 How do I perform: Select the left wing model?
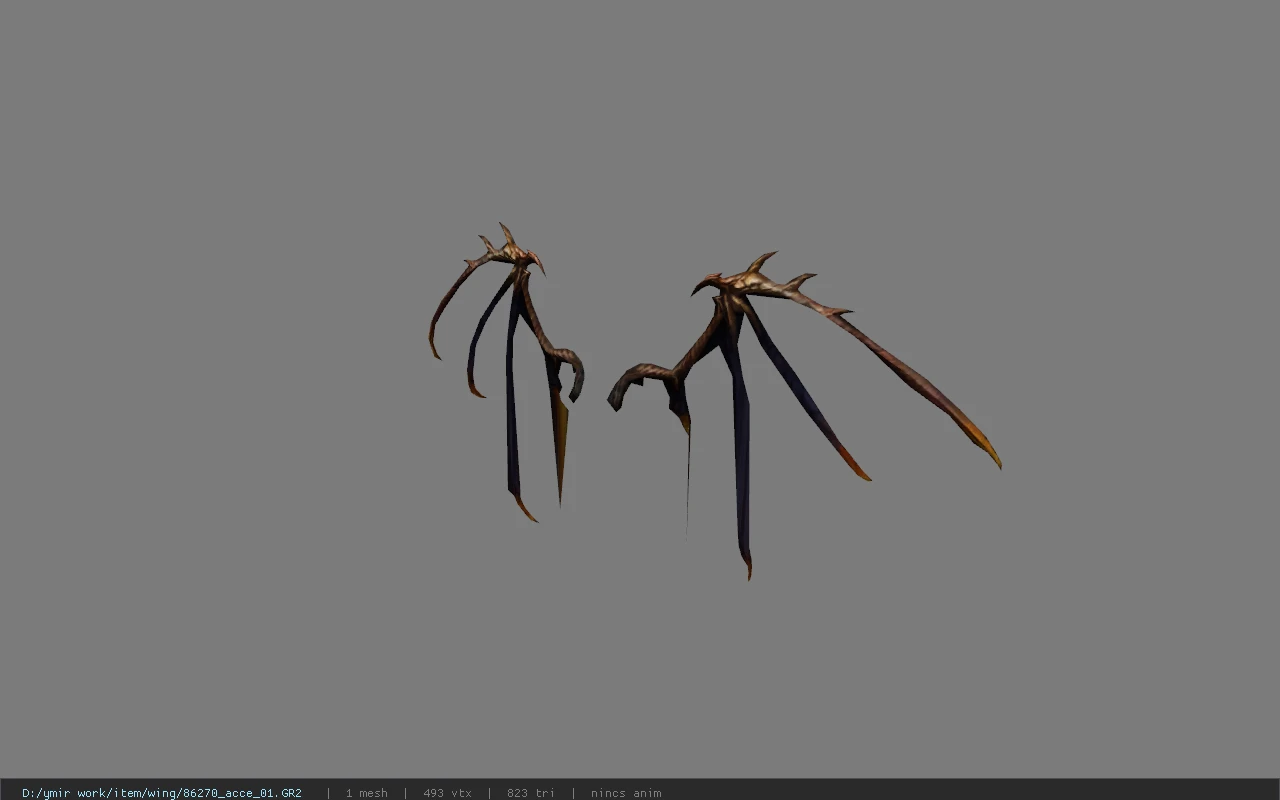[507, 372]
